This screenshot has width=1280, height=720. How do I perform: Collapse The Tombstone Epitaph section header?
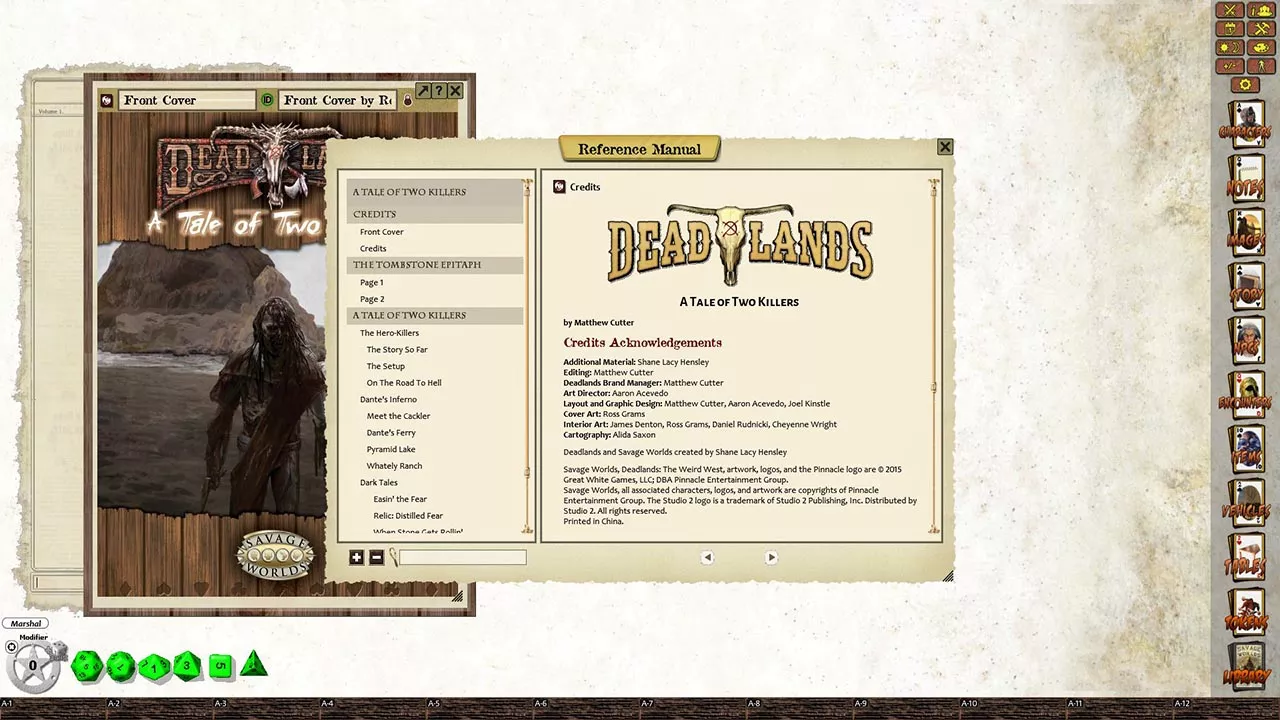tap(434, 265)
